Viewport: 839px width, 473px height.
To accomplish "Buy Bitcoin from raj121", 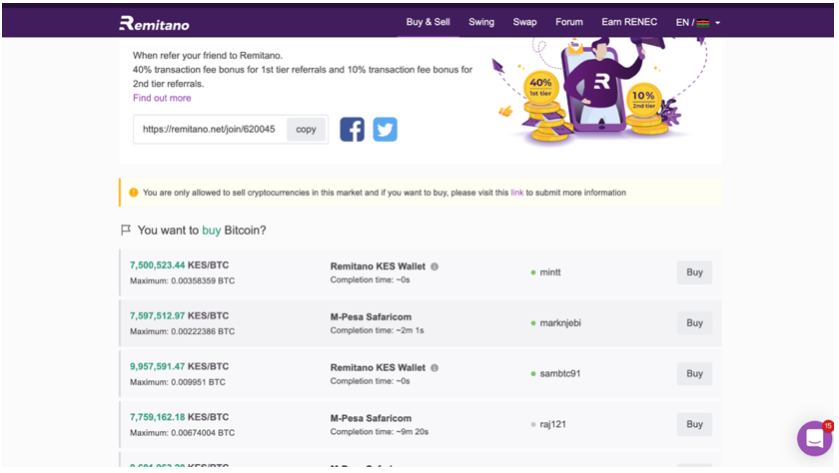I will pos(694,424).
